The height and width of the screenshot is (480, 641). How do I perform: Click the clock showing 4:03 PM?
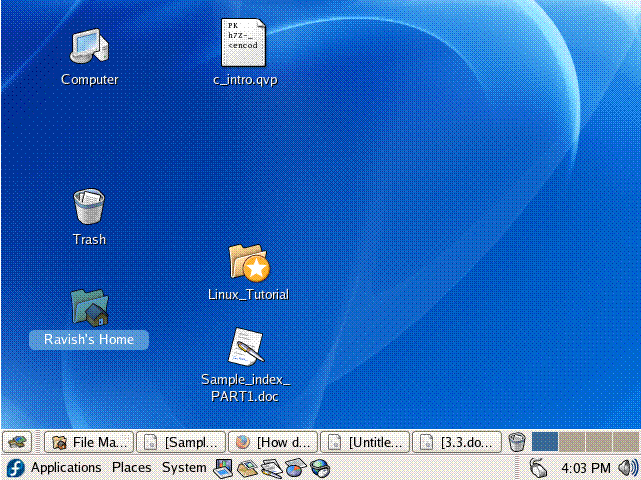click(x=586, y=467)
